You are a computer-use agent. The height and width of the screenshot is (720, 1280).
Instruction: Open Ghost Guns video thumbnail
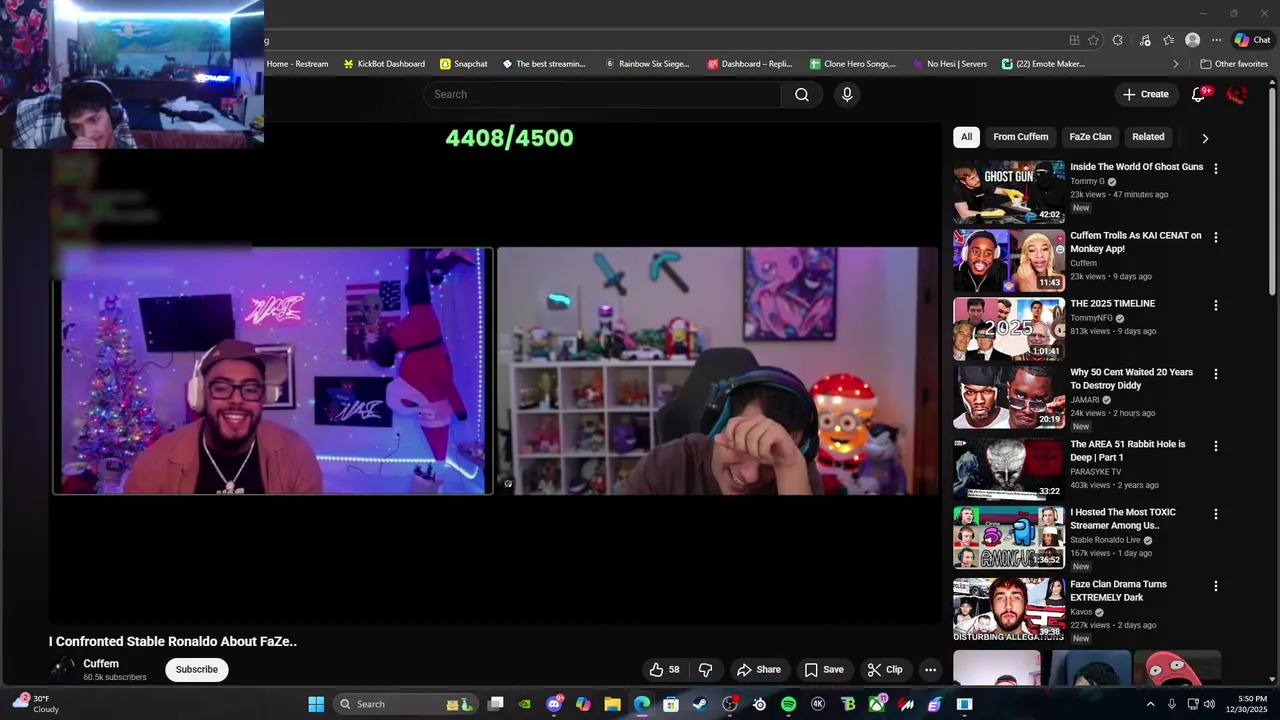[1008, 192]
